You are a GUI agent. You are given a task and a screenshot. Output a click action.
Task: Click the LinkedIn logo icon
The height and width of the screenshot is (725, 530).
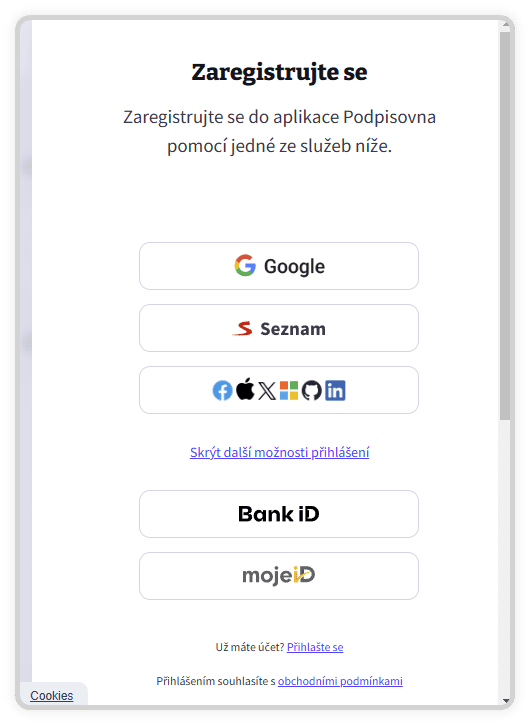click(335, 391)
